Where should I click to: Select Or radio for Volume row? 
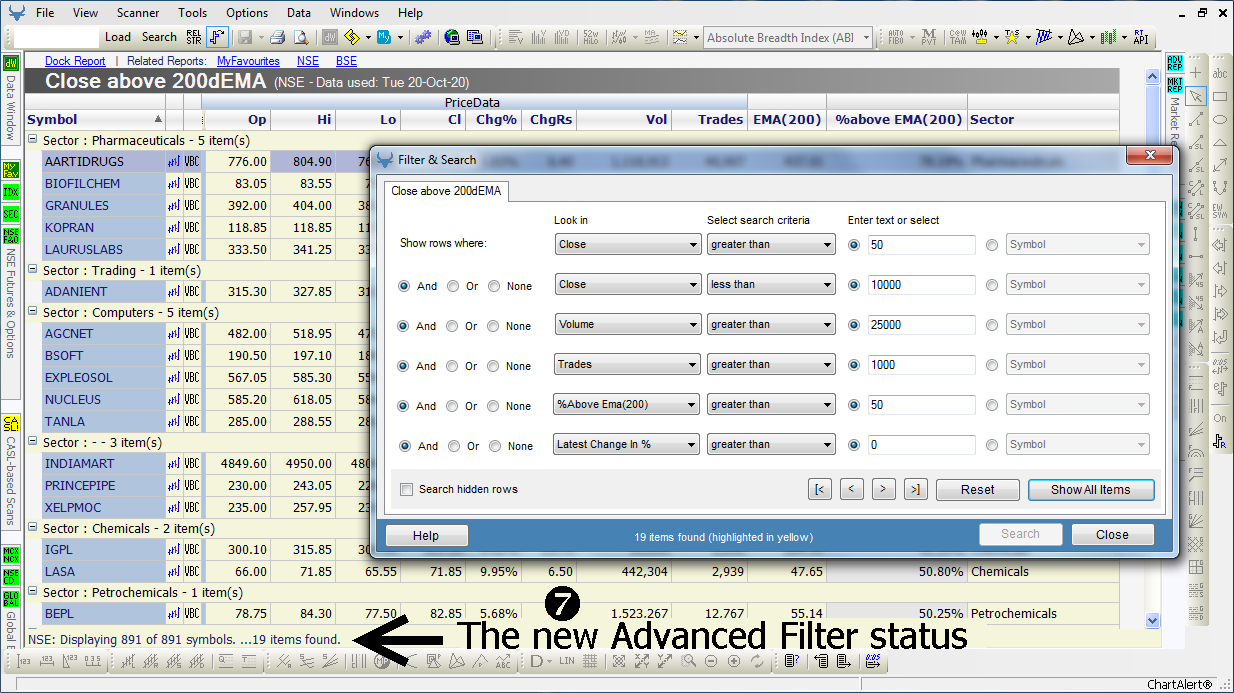453,326
